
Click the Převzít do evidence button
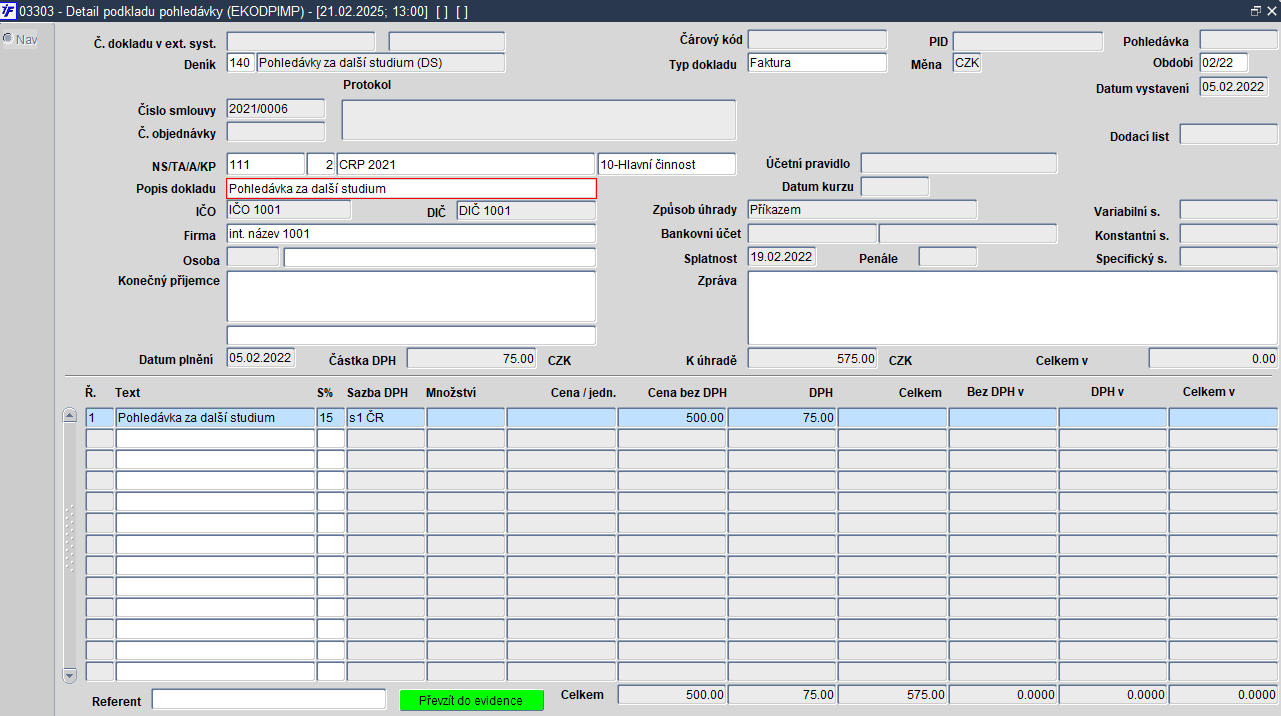[472, 700]
